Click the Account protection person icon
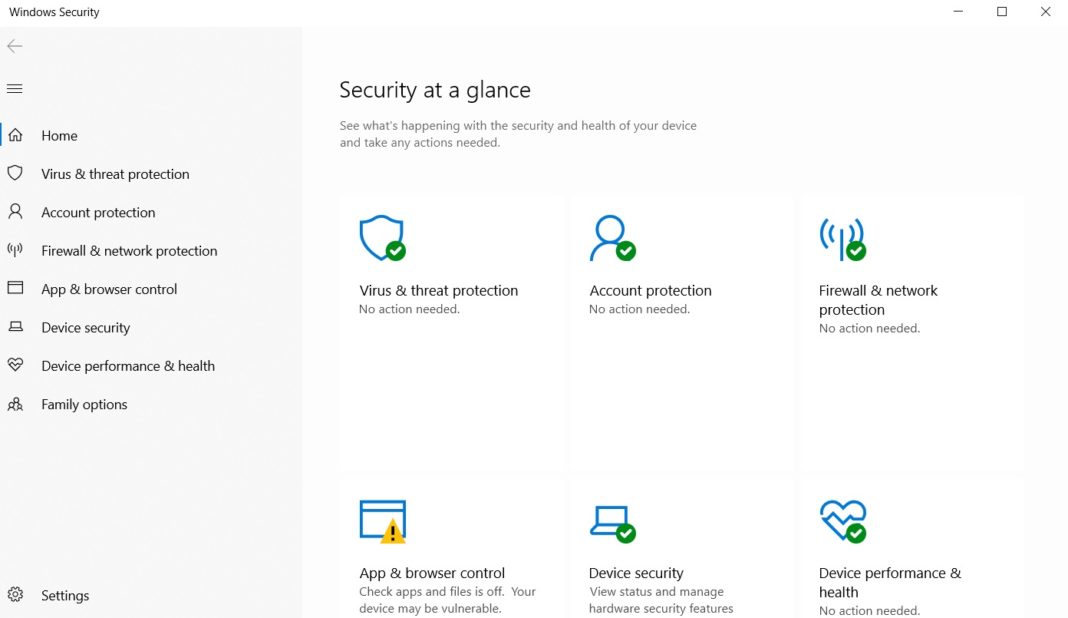Screen dimensions: 1068x618 (x=608, y=237)
